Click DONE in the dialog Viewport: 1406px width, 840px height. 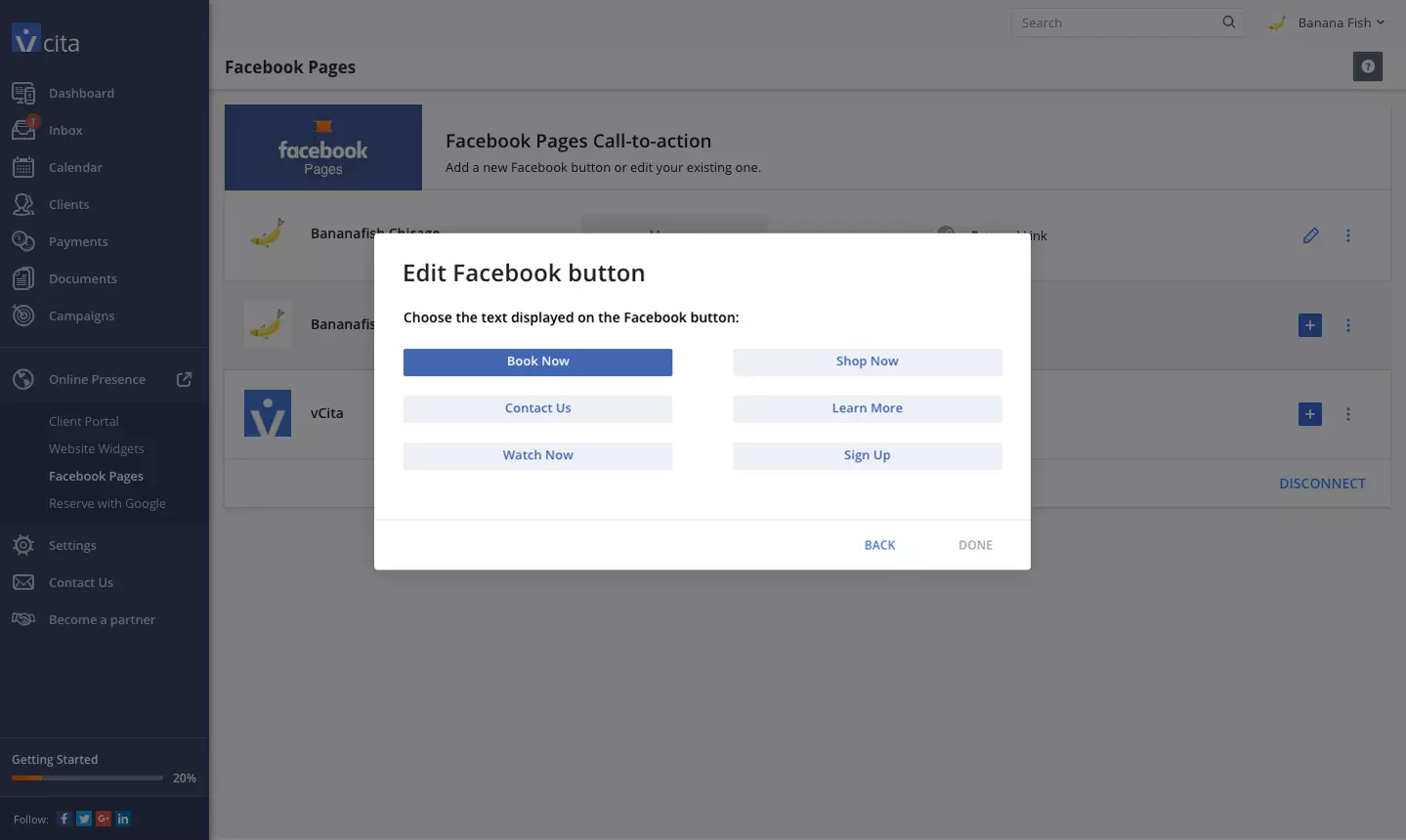(x=975, y=545)
